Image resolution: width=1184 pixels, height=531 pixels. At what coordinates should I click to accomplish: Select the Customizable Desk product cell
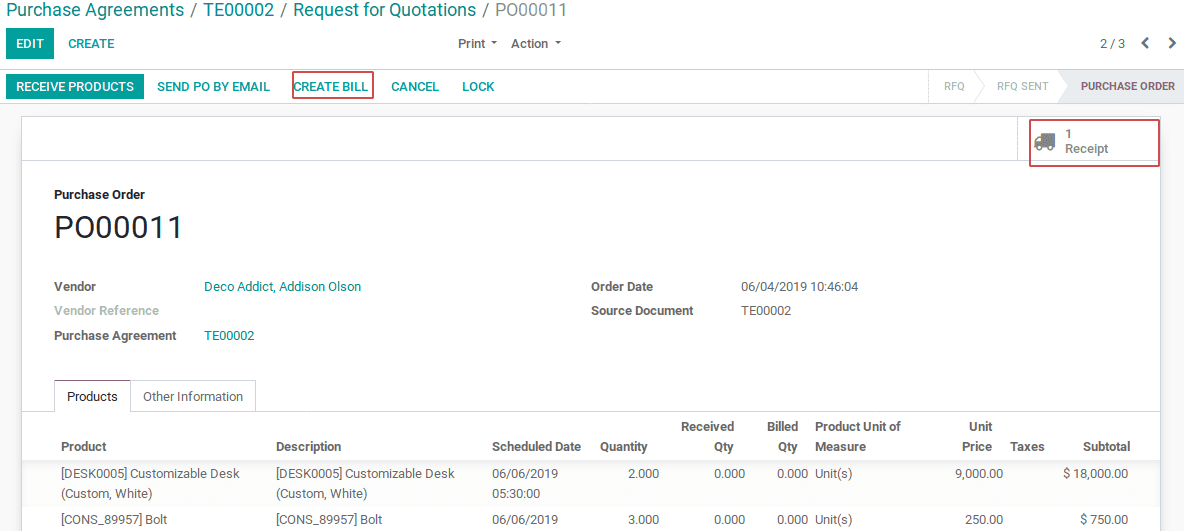pyautogui.click(x=150, y=483)
